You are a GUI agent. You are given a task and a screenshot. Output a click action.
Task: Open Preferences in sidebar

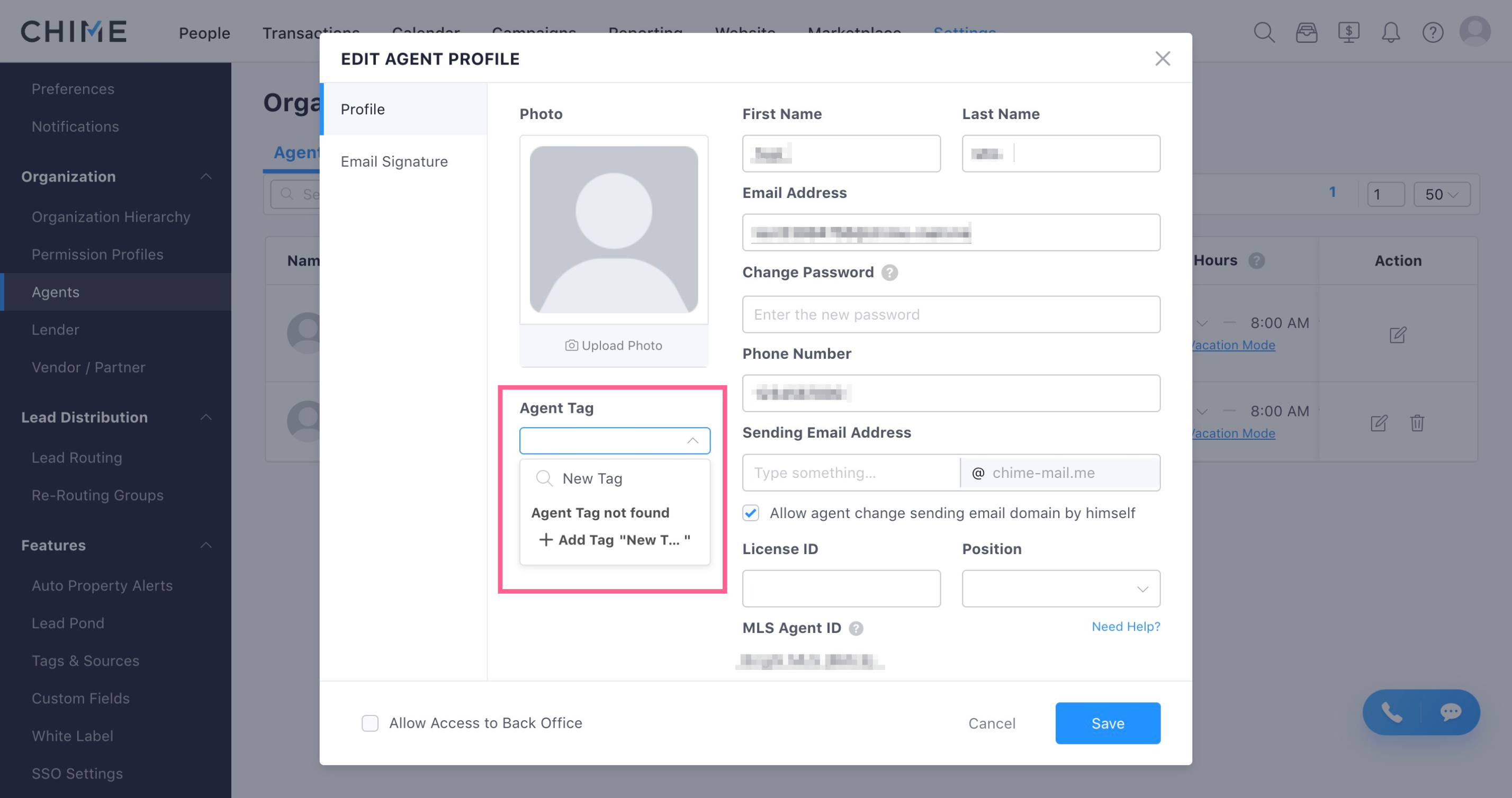[73, 88]
